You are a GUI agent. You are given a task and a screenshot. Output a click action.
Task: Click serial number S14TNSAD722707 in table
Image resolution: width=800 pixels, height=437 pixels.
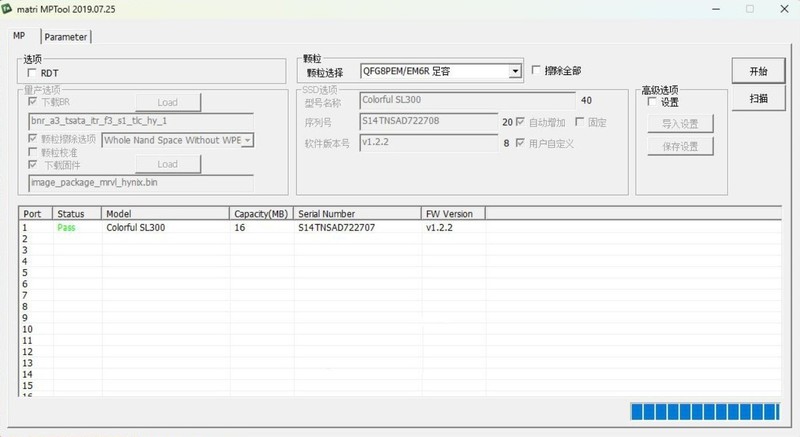[337, 227]
